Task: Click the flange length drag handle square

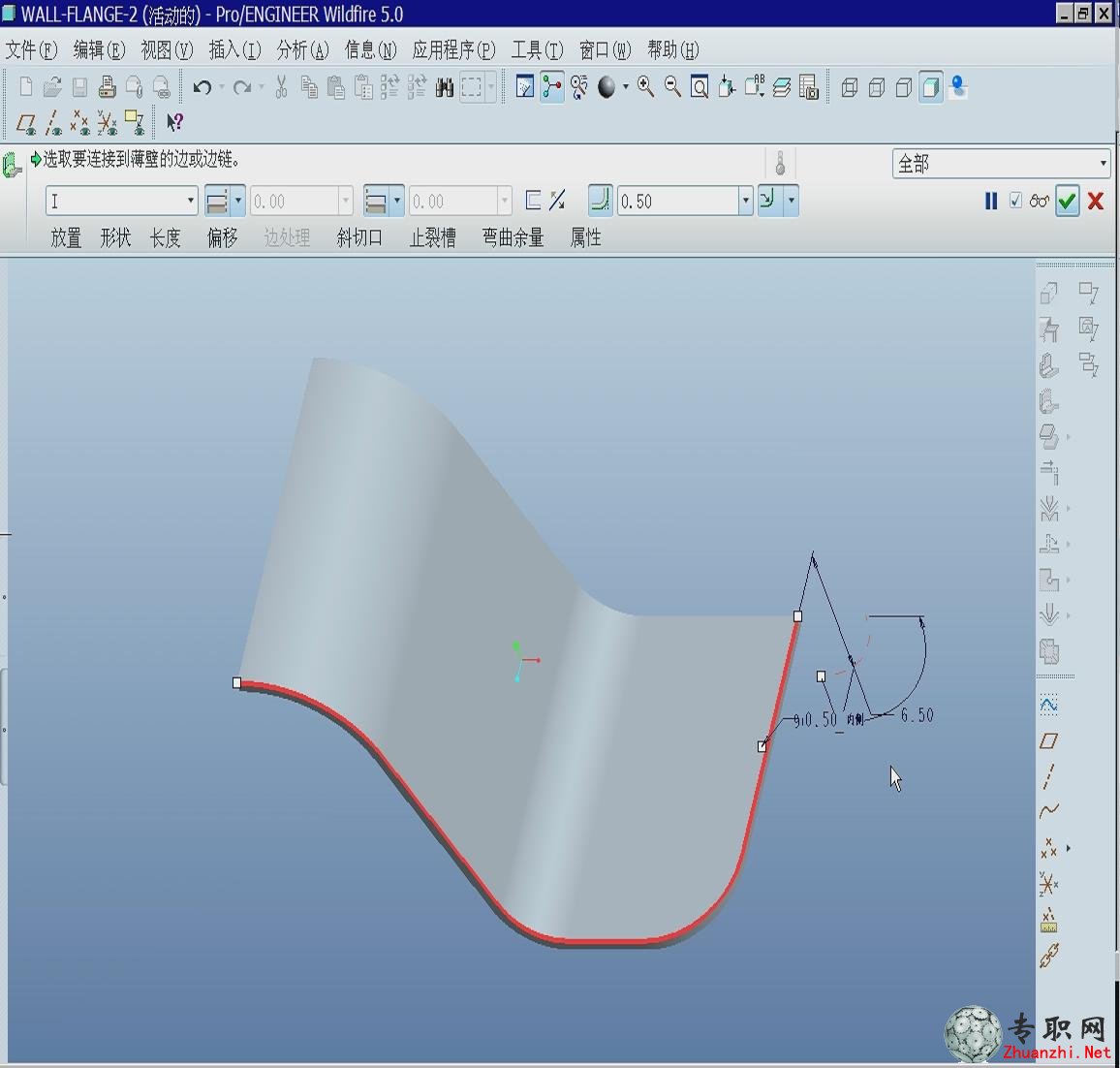Action: click(x=821, y=675)
